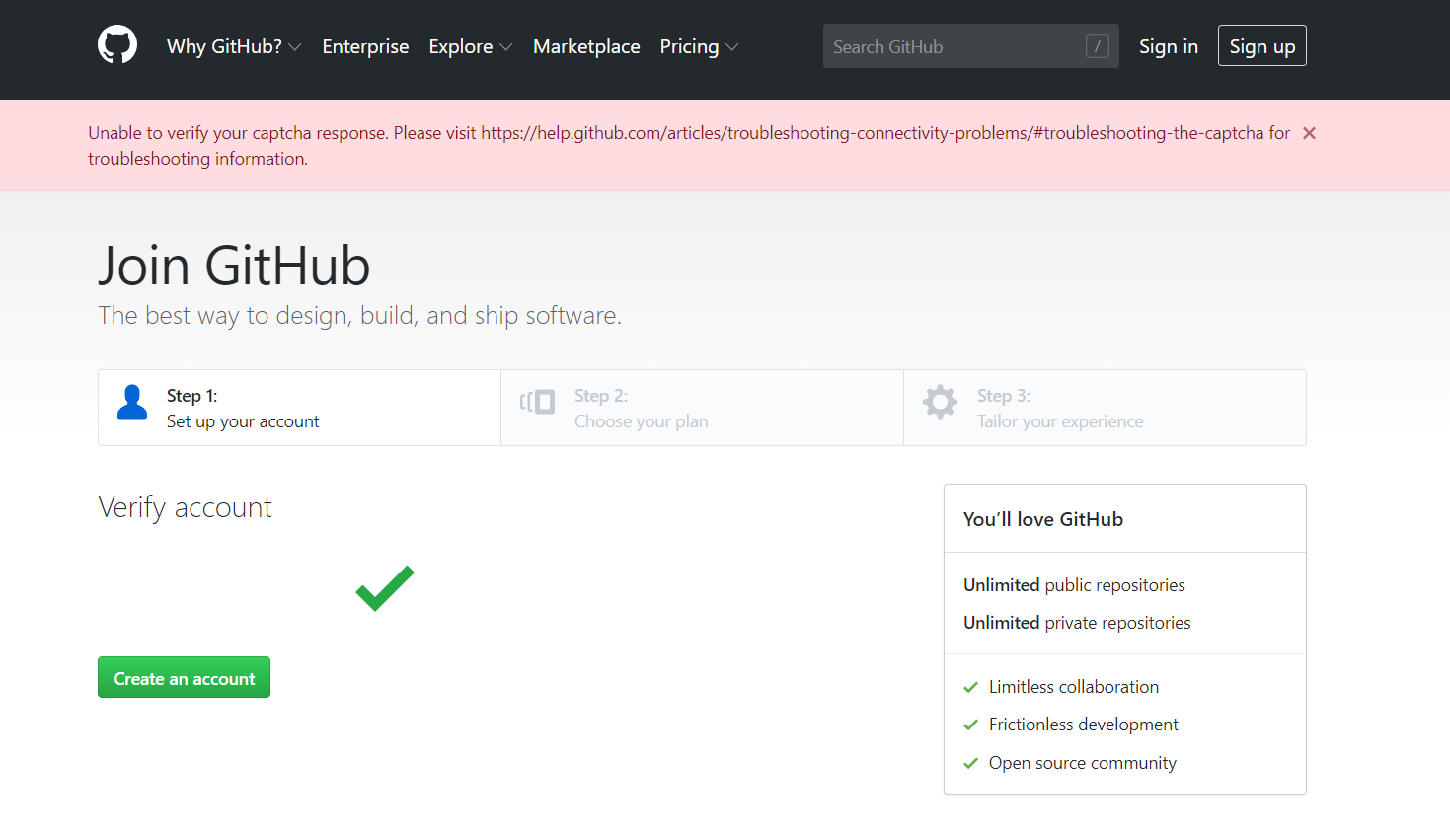Expand the Explore dropdown
The image size is (1450, 840).
pos(470,46)
